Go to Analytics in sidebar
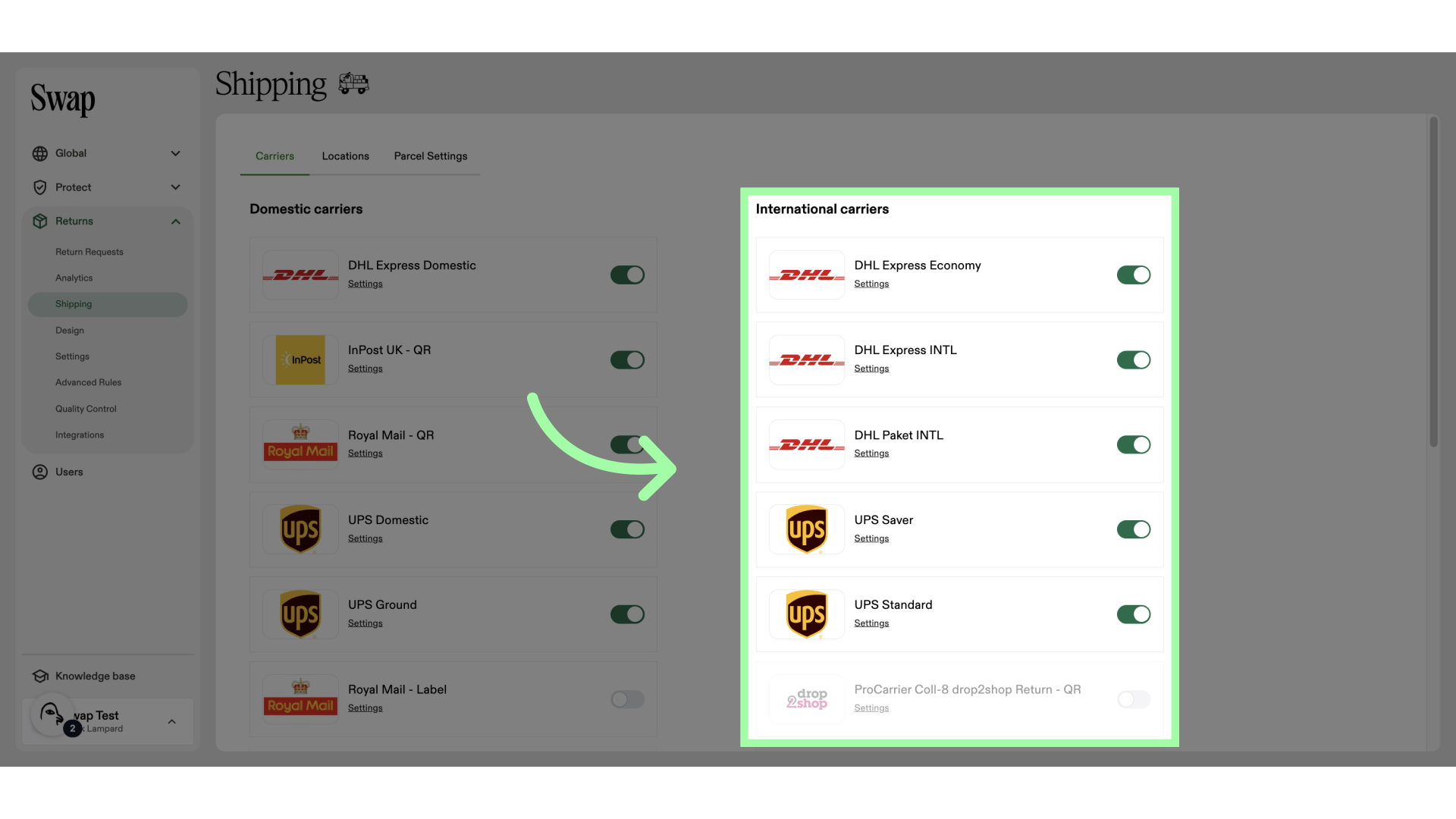 click(x=74, y=278)
